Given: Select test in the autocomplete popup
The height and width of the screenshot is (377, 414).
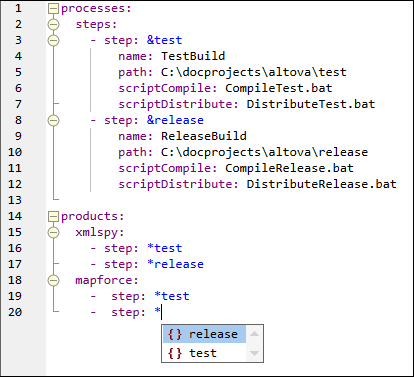Looking at the screenshot, I should point(205,353).
